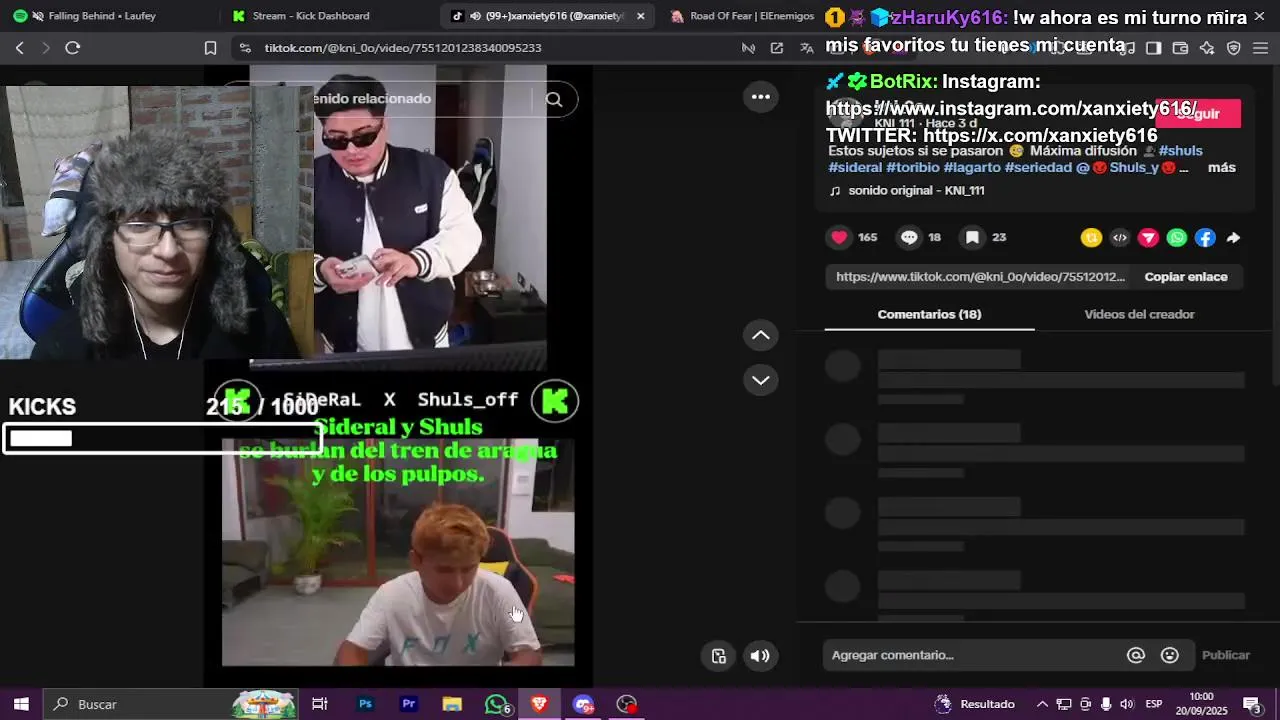Open the emoji picker in comment box
Viewport: 1280px width, 720px height.
(1169, 655)
